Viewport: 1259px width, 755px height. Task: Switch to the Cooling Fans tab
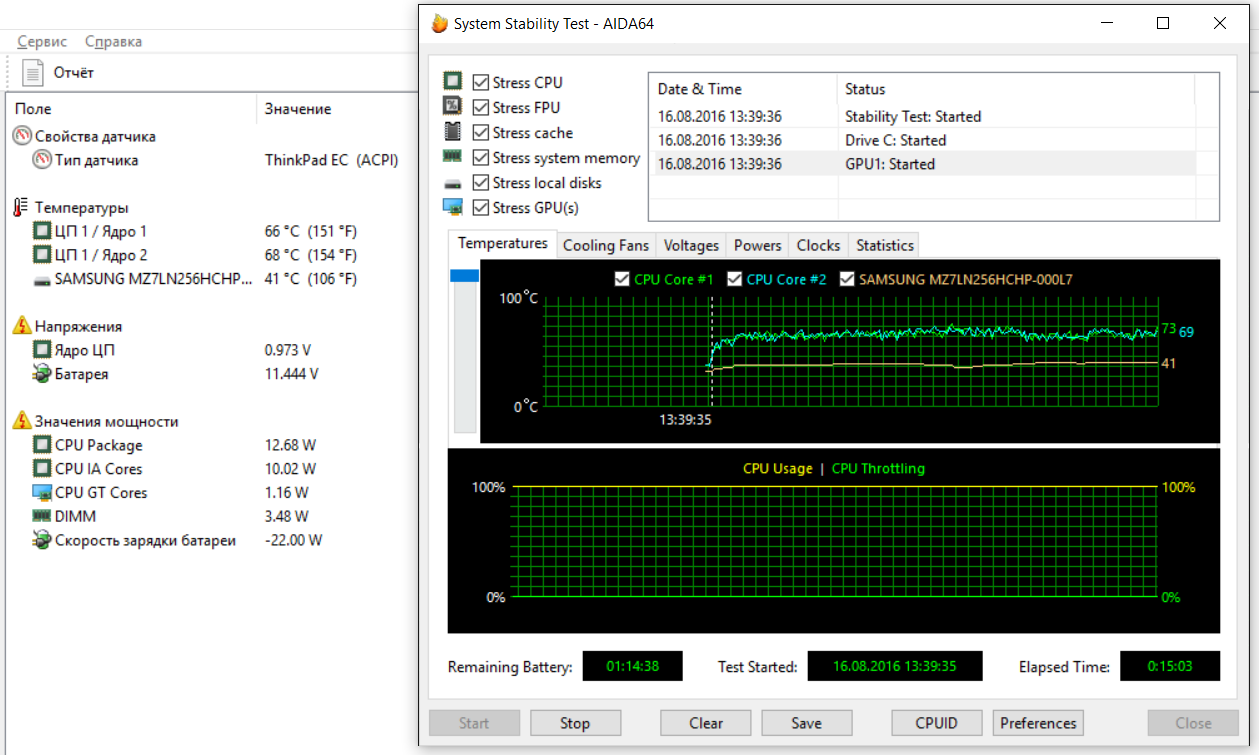606,245
